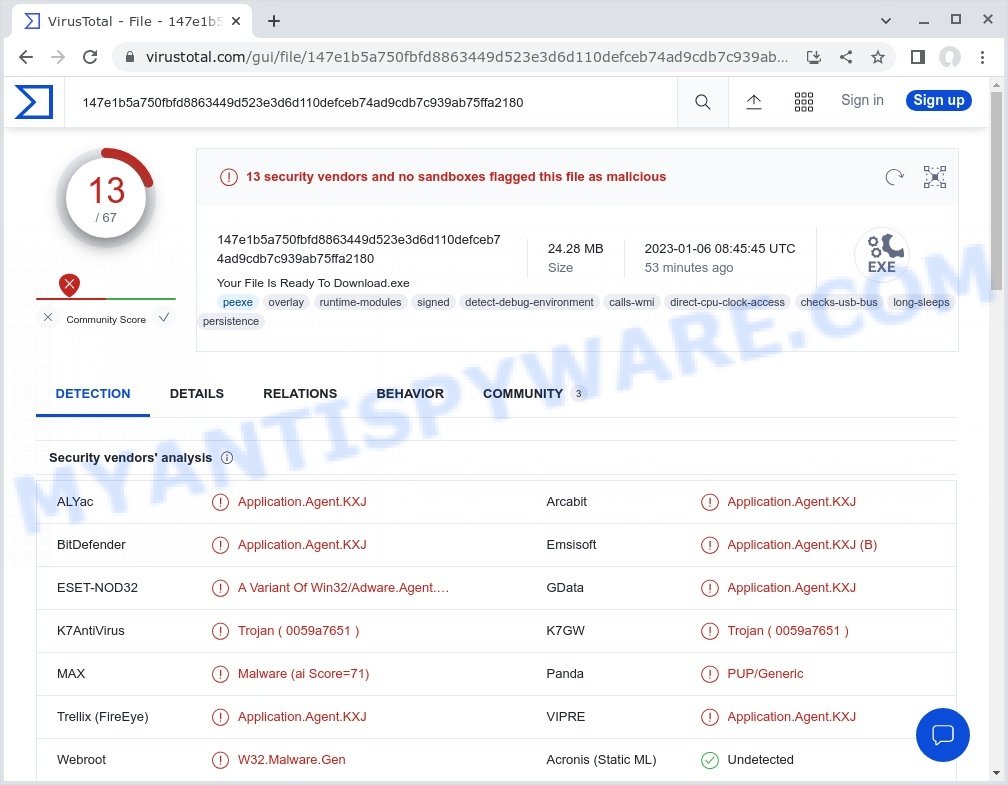Click the red community score marker
The width and height of the screenshot is (1008, 785).
click(x=69, y=285)
